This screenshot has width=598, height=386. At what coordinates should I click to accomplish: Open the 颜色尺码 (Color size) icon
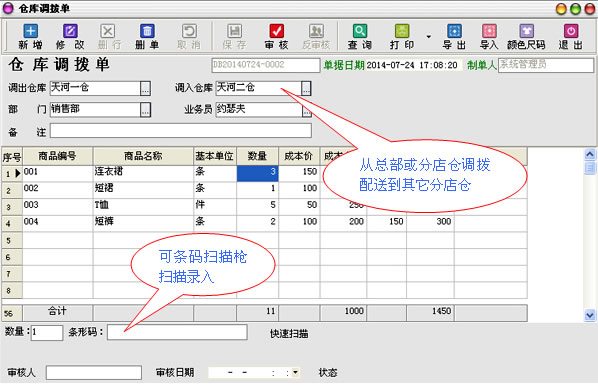526,31
